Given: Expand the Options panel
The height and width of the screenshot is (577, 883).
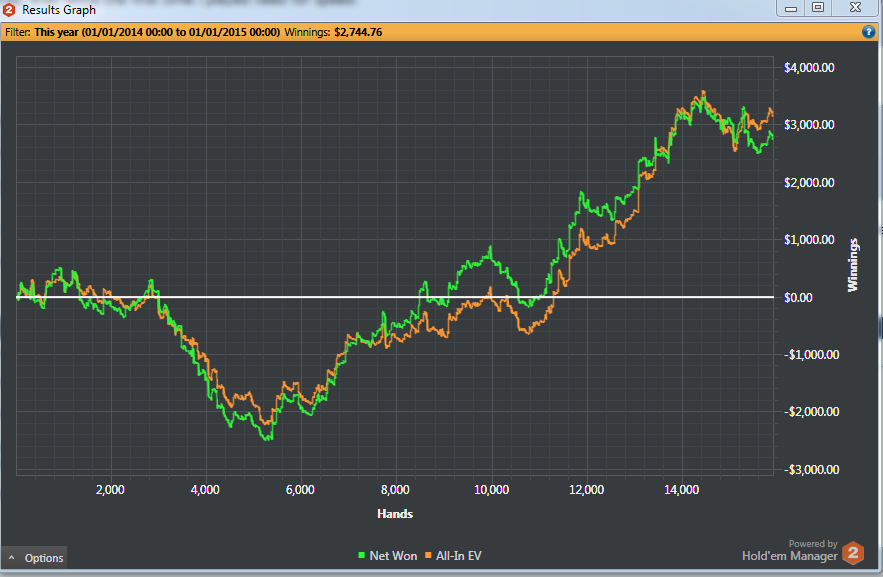Looking at the screenshot, I should pos(34,558).
